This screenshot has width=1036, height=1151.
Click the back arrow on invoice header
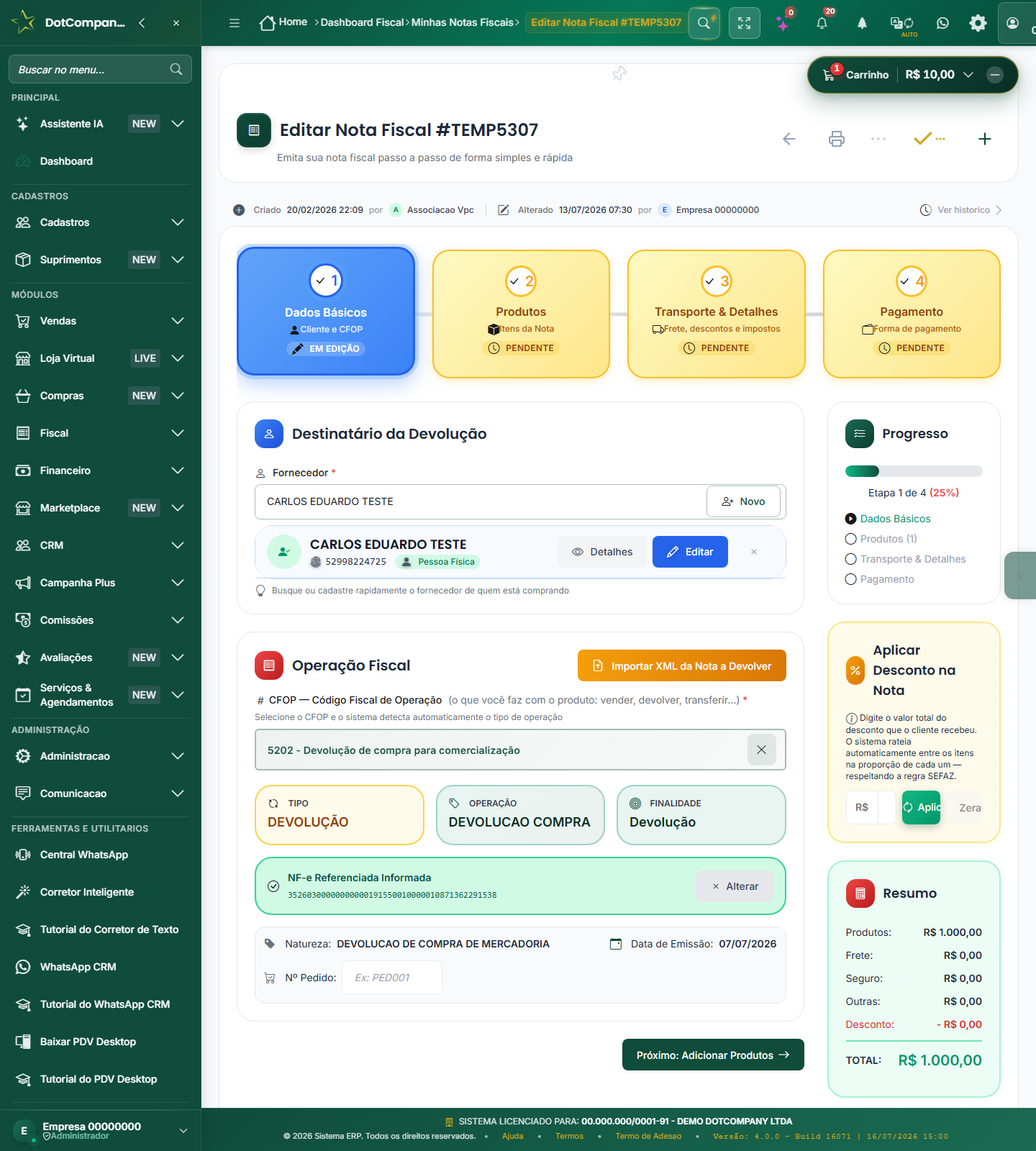click(x=789, y=139)
